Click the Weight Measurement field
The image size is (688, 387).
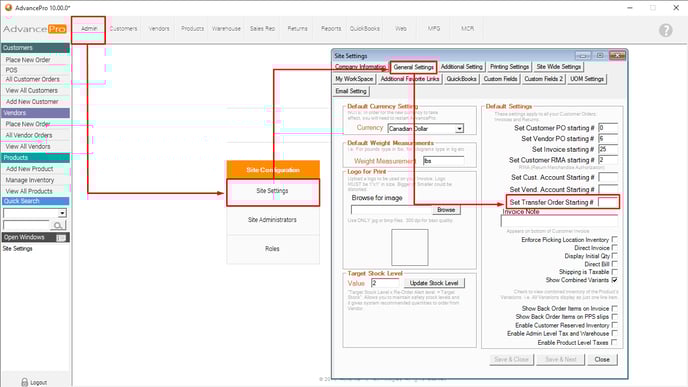pyautogui.click(x=443, y=161)
